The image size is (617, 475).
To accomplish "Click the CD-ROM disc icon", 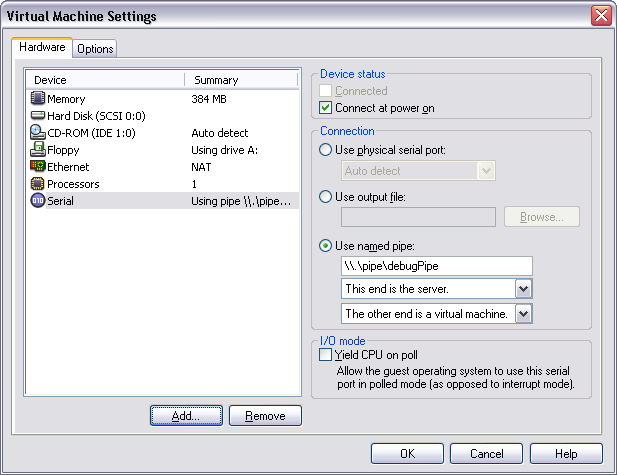I will tap(38, 133).
